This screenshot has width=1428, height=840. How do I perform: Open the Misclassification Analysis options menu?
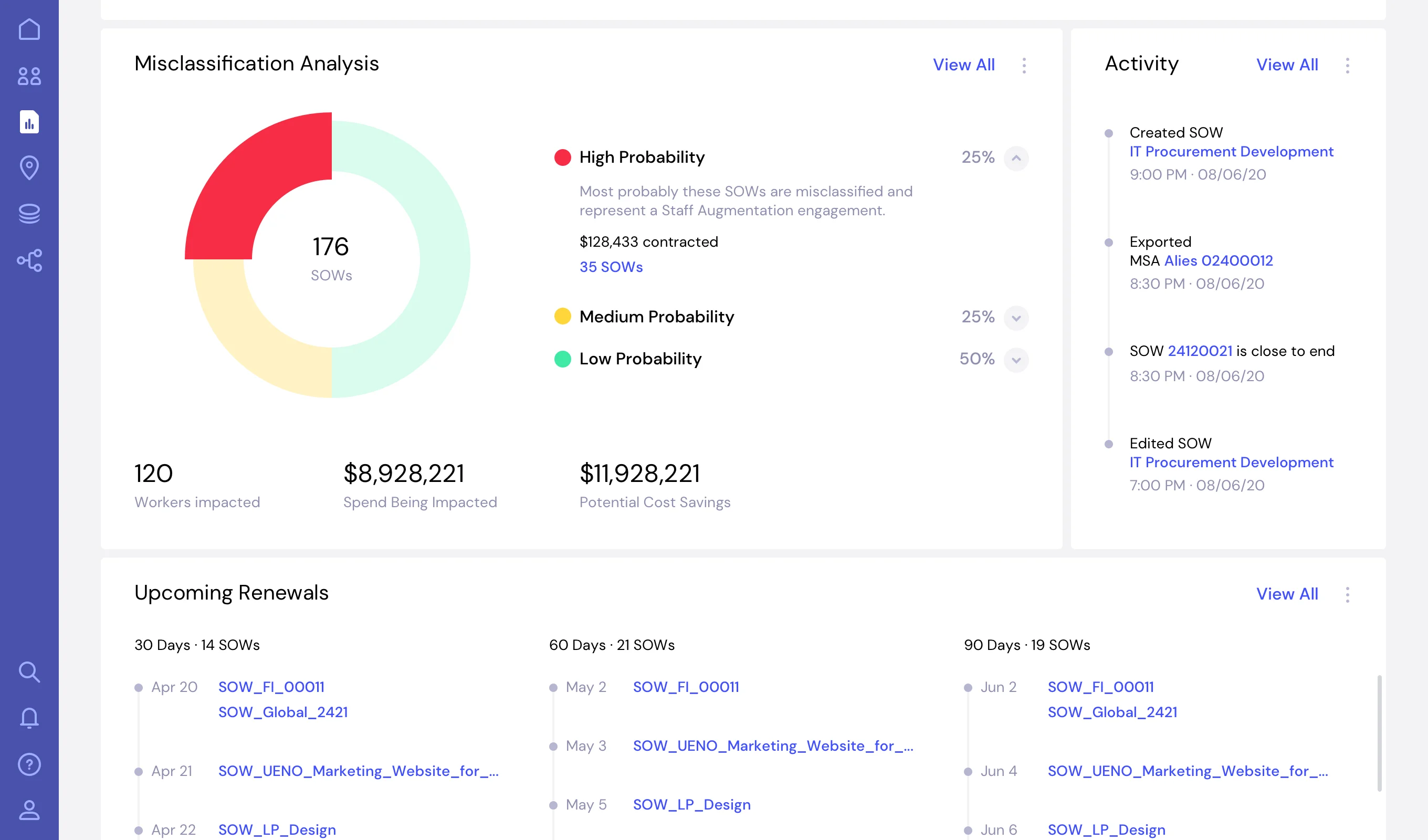[x=1024, y=65]
